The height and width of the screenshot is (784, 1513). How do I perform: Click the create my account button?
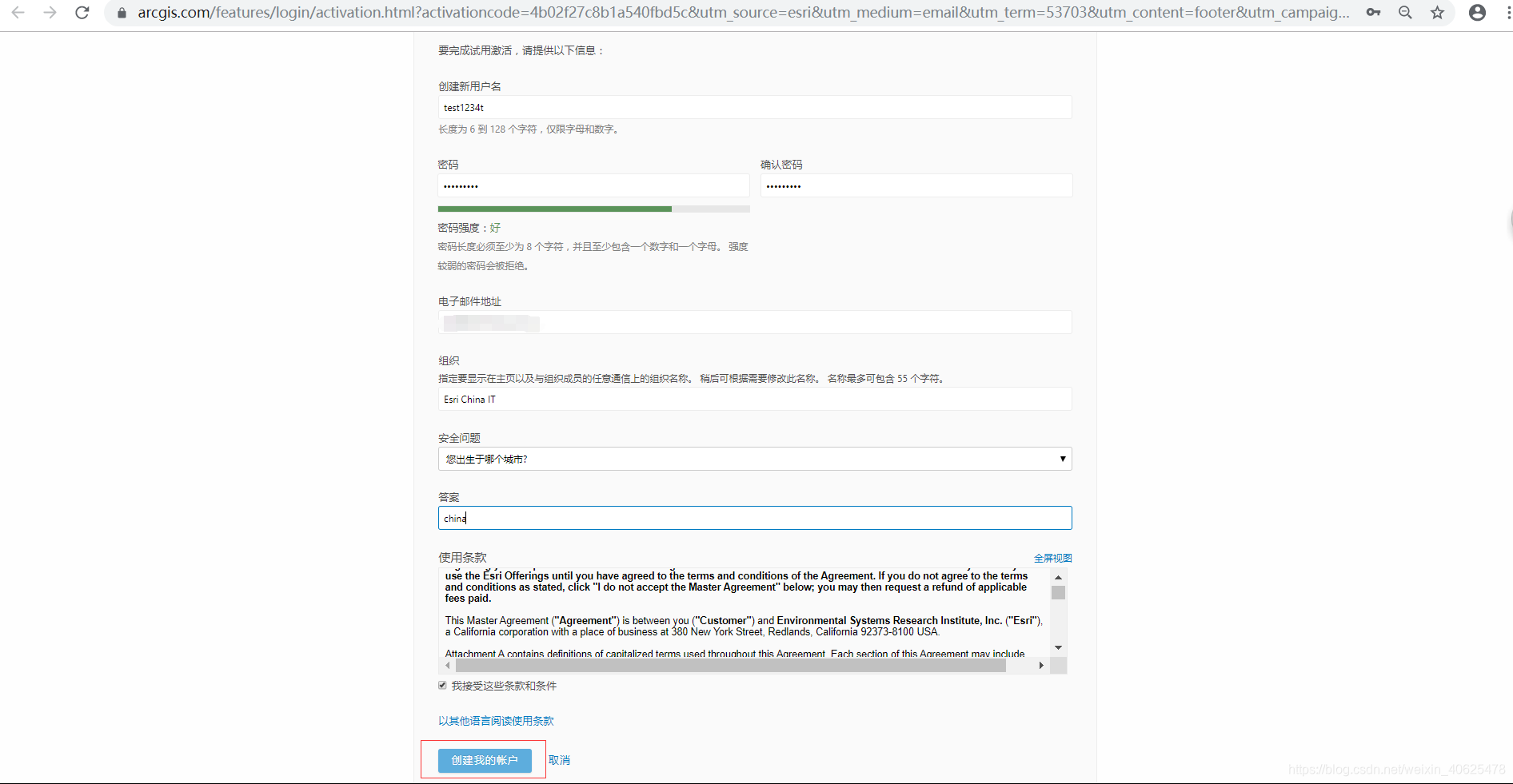click(x=485, y=760)
